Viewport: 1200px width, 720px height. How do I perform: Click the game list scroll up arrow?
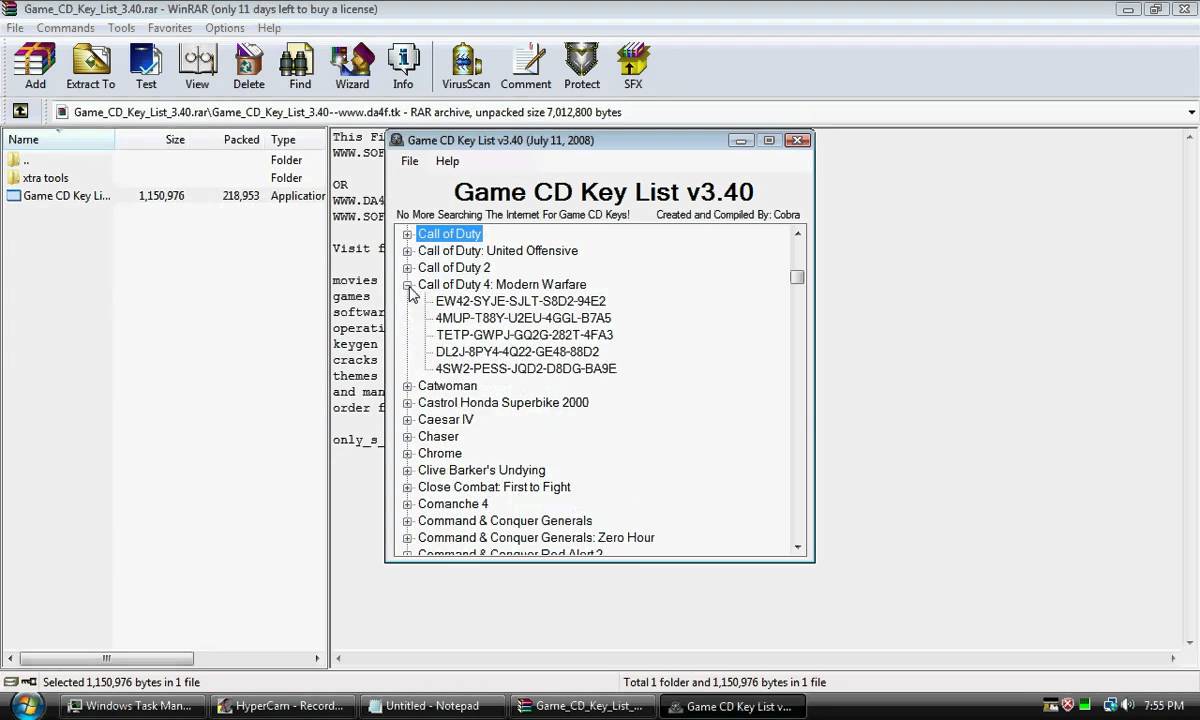click(x=797, y=234)
